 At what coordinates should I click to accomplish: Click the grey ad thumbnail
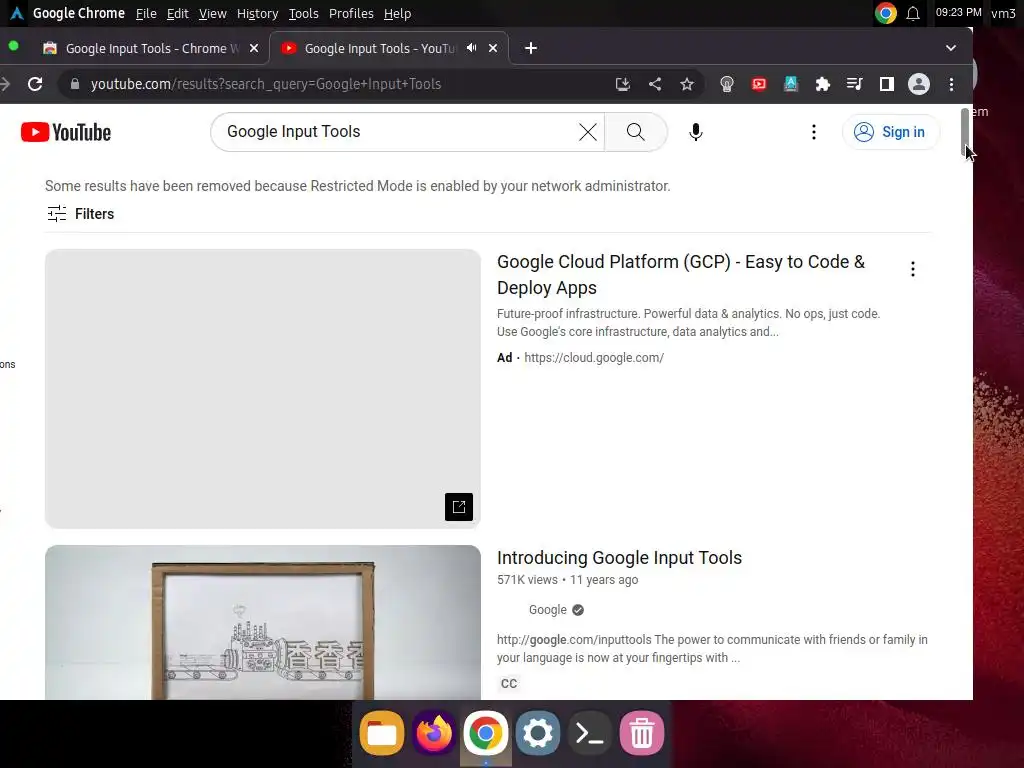click(263, 389)
